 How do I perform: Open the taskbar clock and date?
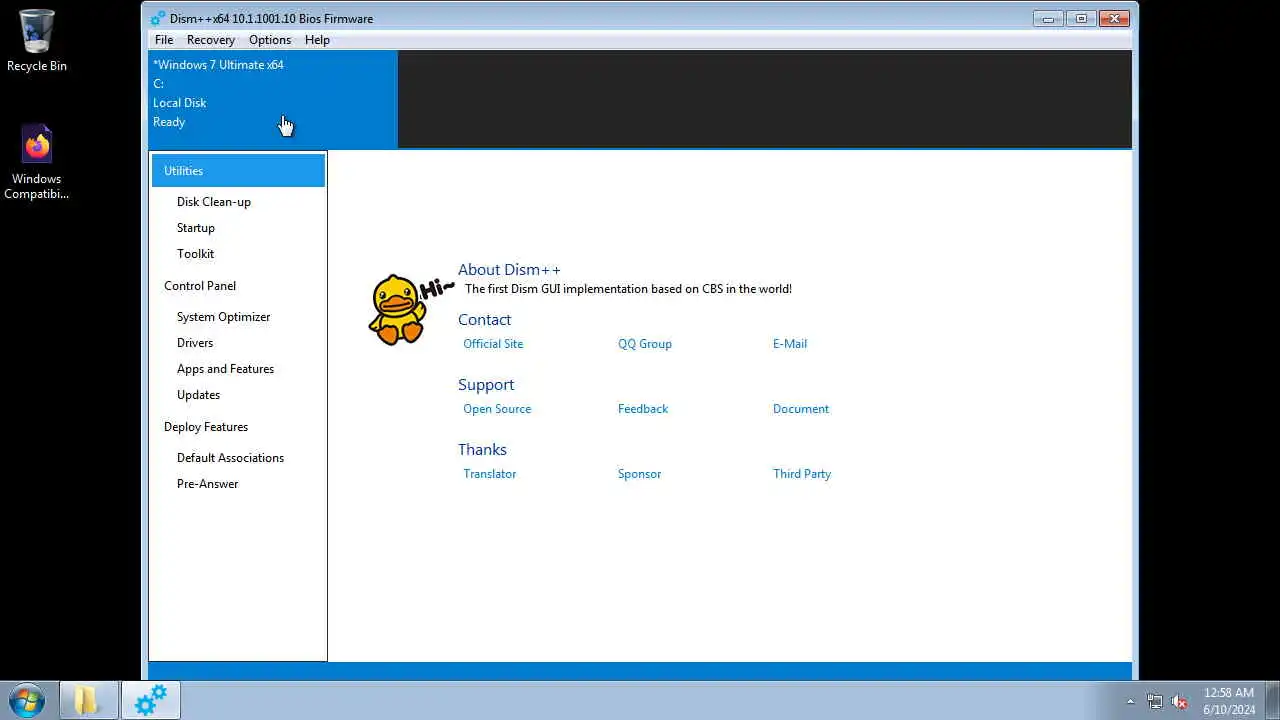click(x=1229, y=701)
